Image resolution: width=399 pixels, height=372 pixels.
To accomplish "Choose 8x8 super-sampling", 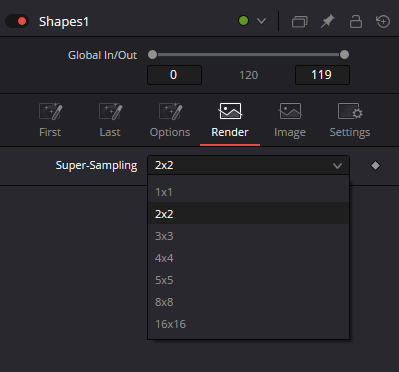I will (248, 302).
